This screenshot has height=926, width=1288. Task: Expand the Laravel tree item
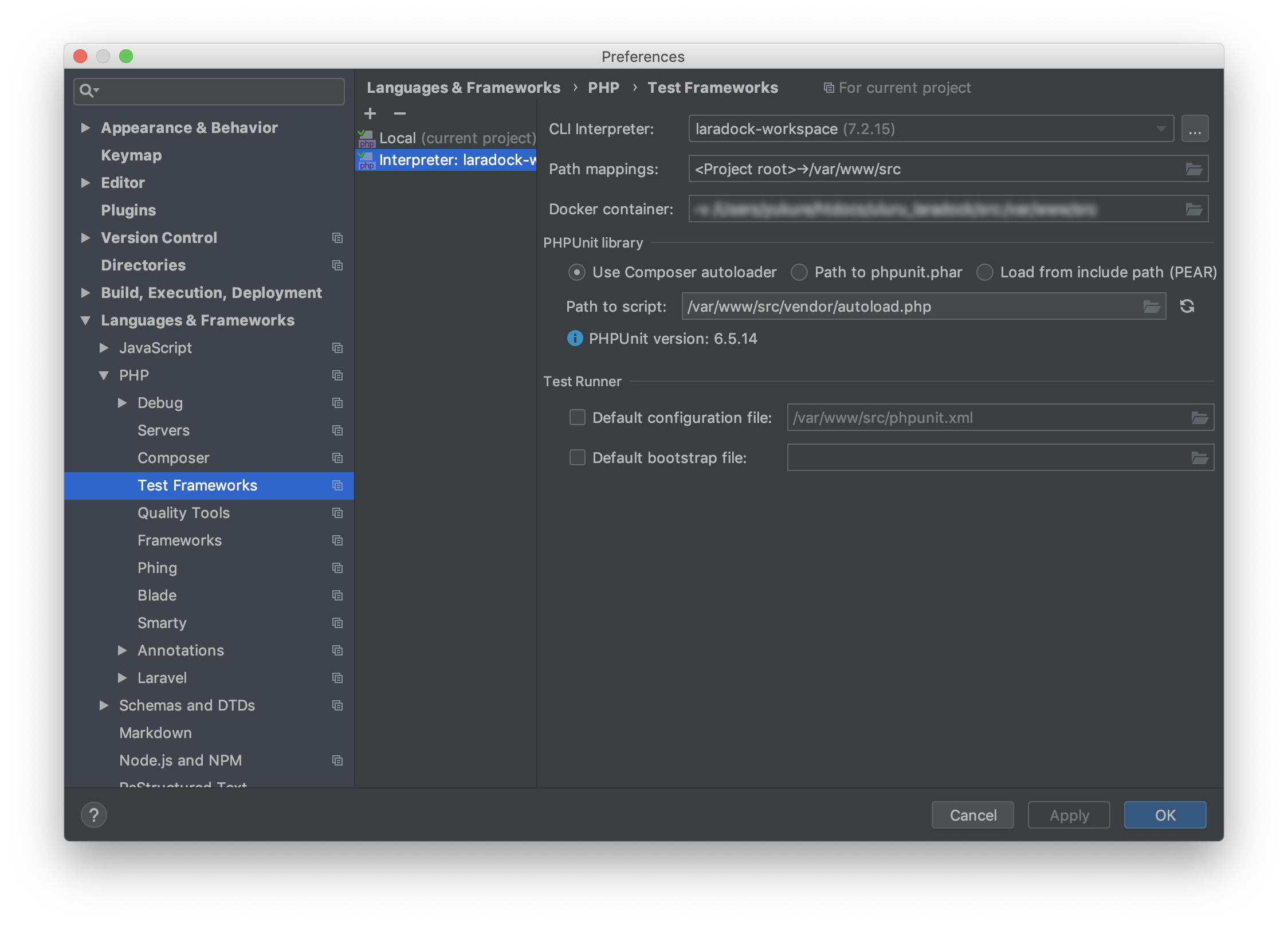(122, 678)
